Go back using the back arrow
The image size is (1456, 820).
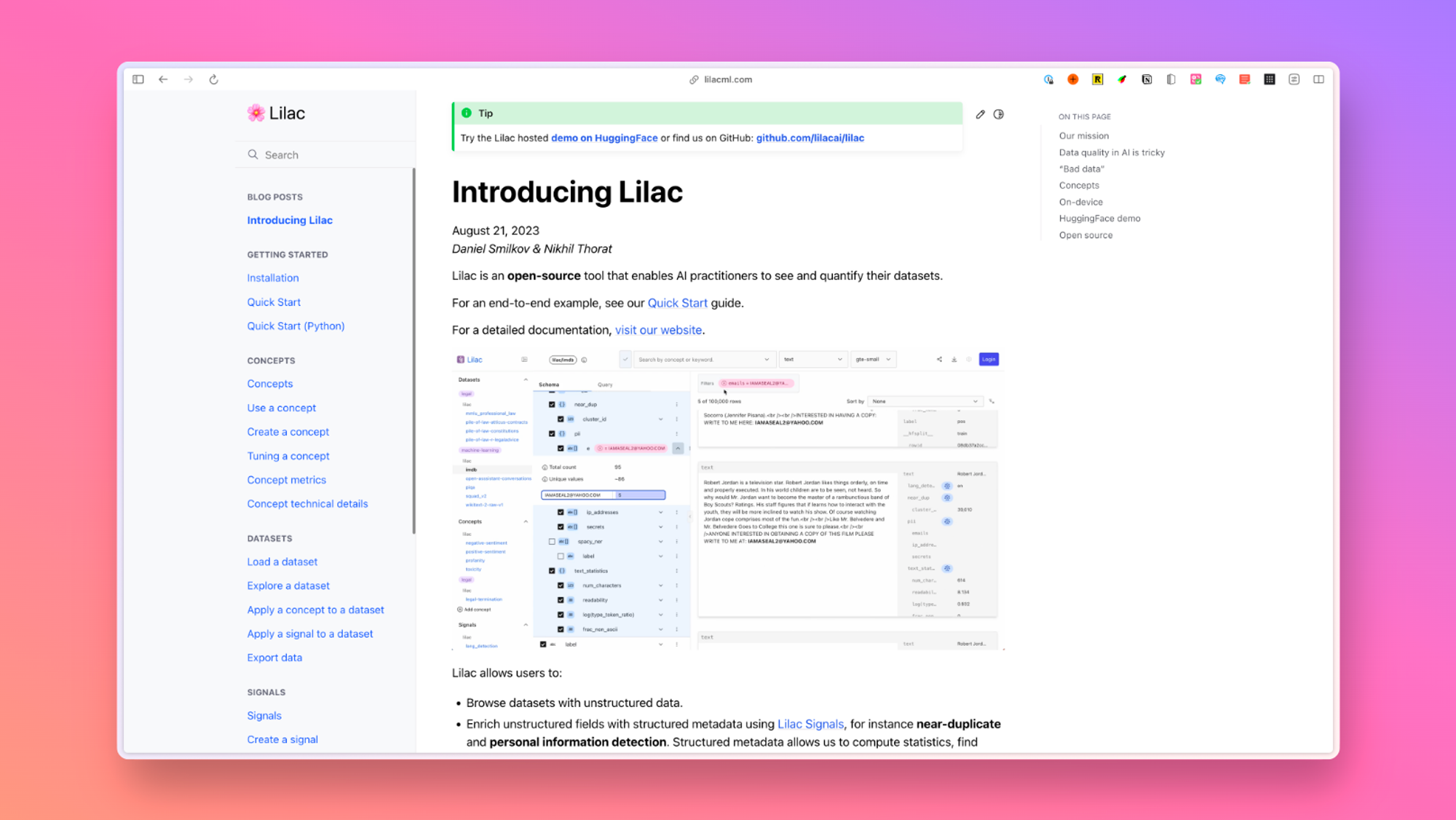[x=163, y=79]
